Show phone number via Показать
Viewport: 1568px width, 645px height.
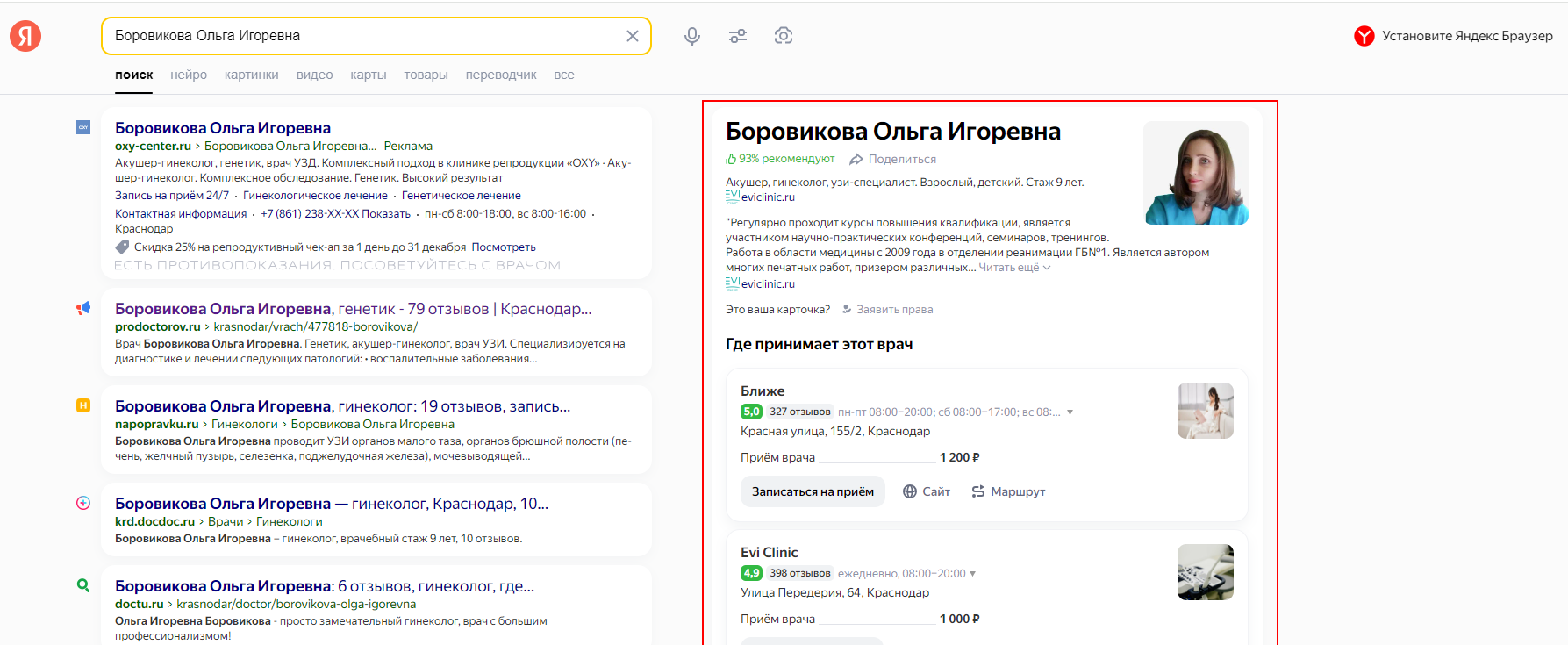click(386, 214)
